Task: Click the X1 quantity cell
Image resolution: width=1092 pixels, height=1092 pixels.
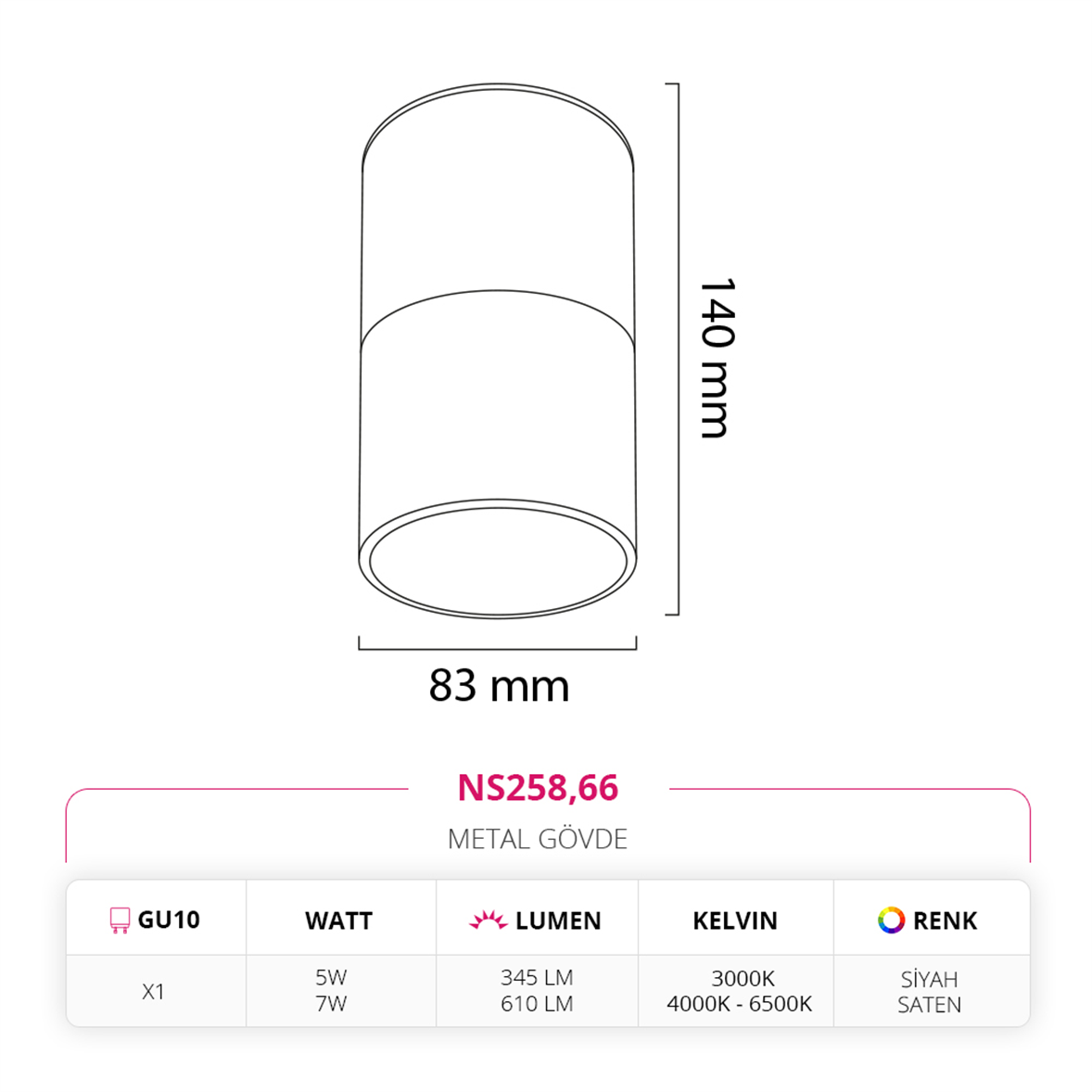Action: click(x=153, y=992)
